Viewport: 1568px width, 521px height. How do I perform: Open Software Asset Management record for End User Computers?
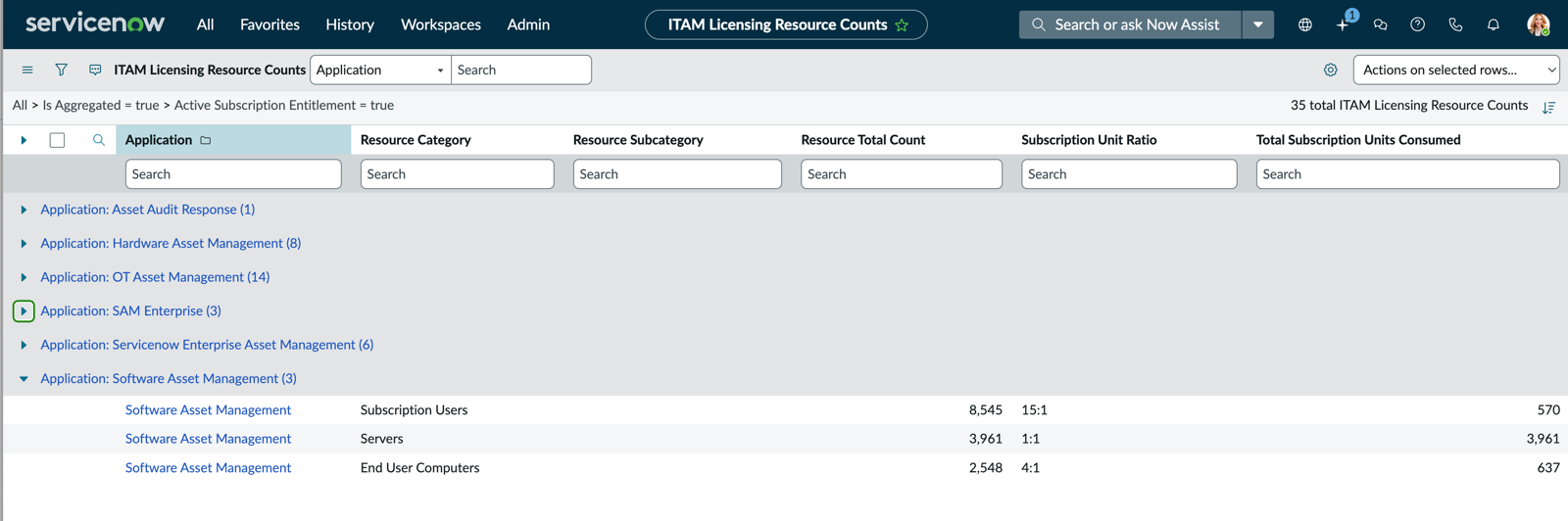[x=208, y=467]
